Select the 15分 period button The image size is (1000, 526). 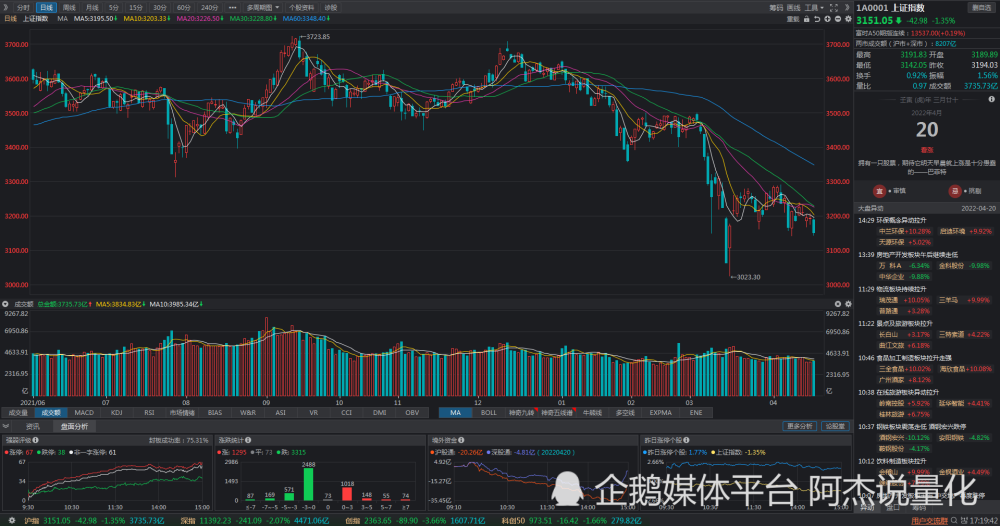136,8
